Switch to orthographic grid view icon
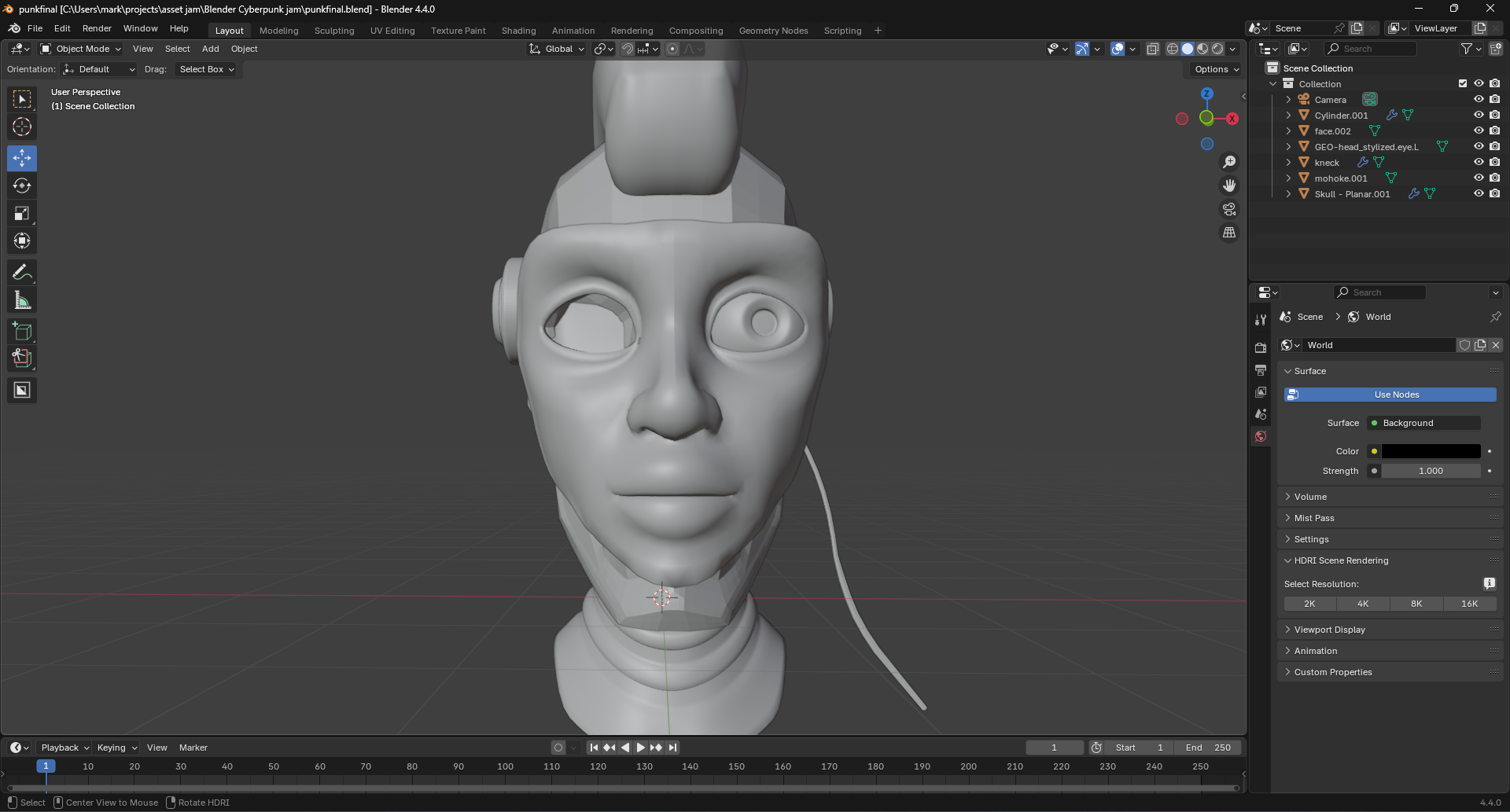This screenshot has width=1510, height=812. [1228, 233]
